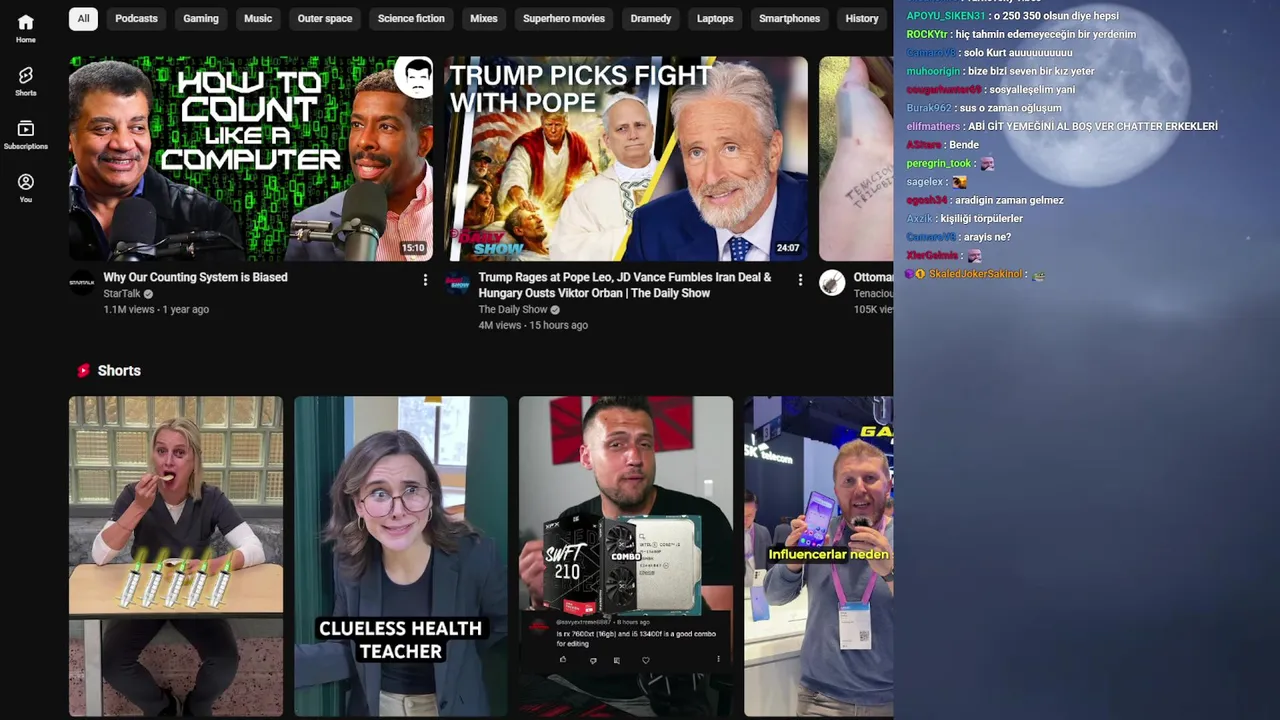Click chat username ROCKYtr
This screenshot has width=1280, height=720.
(x=927, y=34)
